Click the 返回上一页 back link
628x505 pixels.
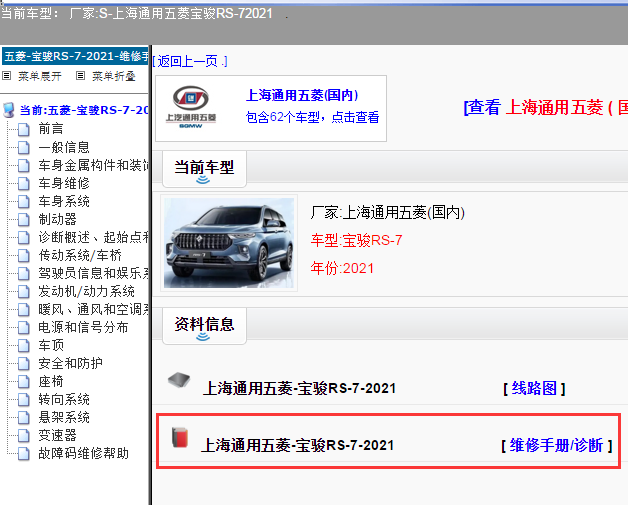coord(190,61)
